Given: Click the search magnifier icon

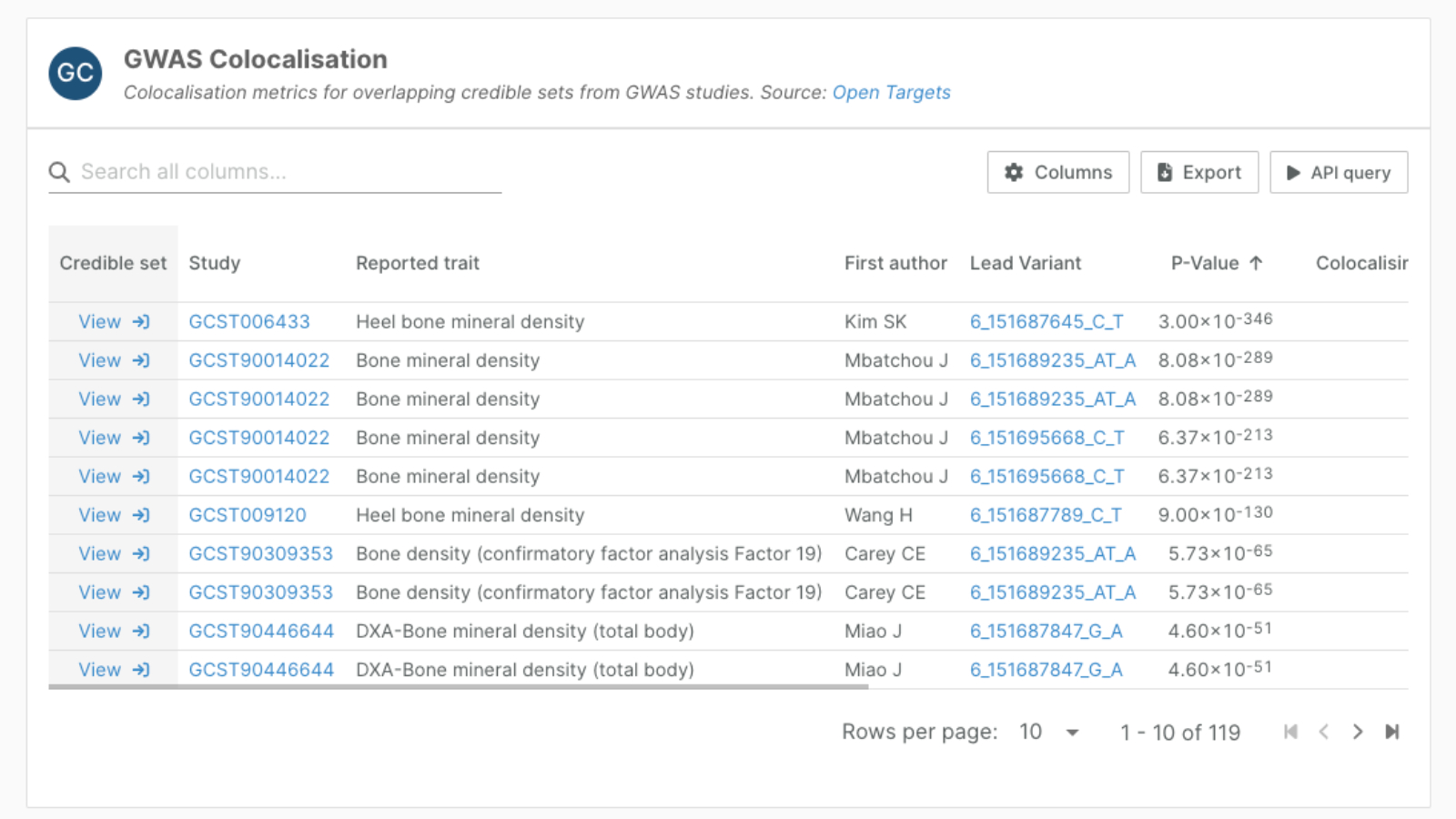Looking at the screenshot, I should pyautogui.click(x=59, y=172).
